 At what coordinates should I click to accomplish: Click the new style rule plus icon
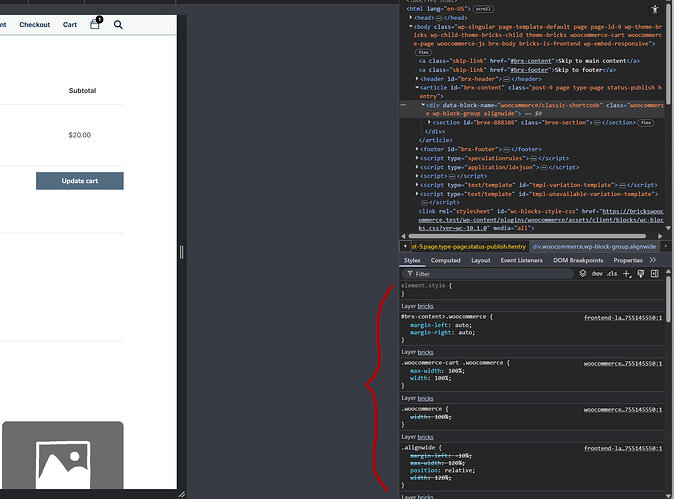627,273
